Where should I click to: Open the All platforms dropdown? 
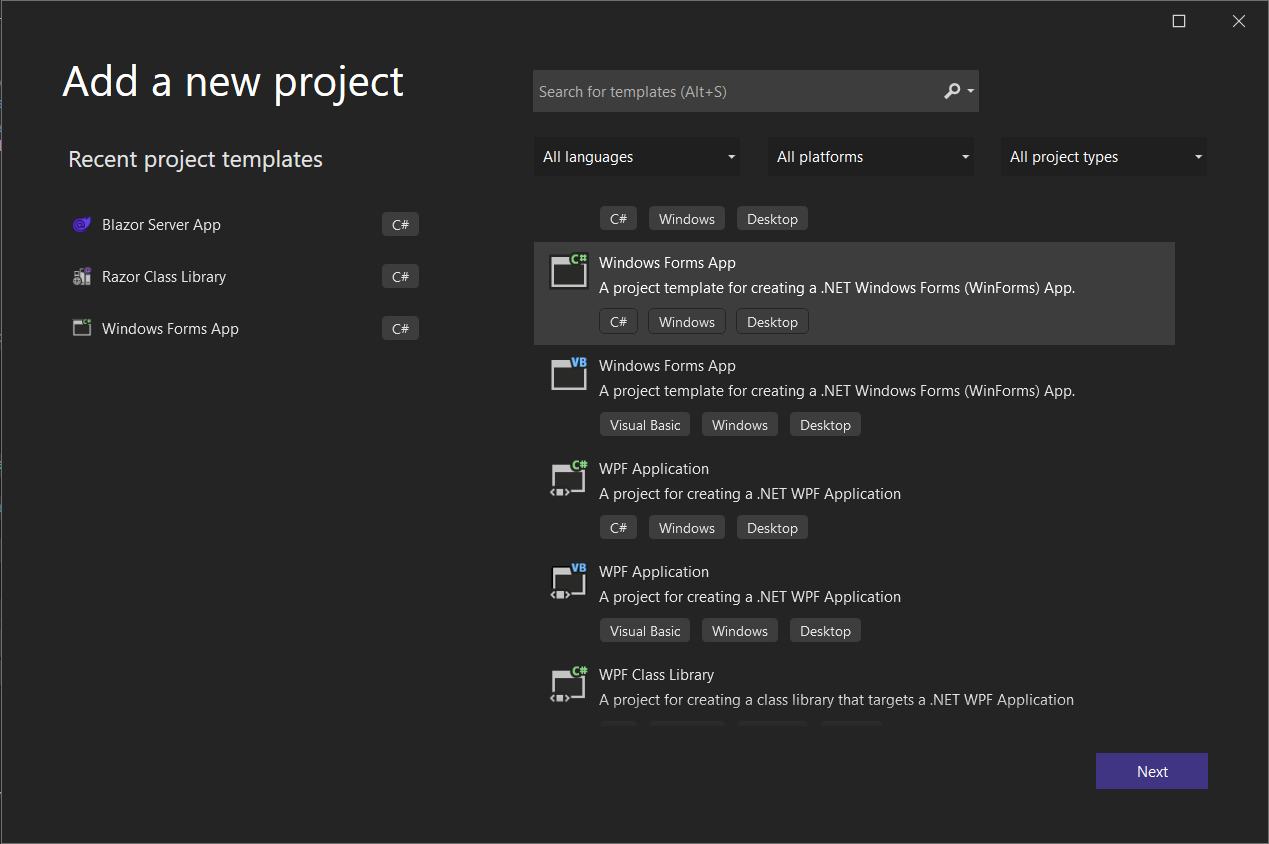[x=871, y=157]
